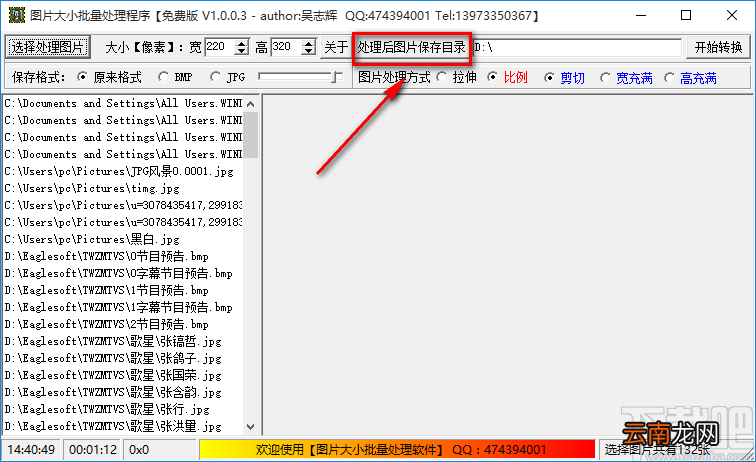Select 张行.jpg in file list
The width and height of the screenshot is (756, 462).
click(x=123, y=409)
